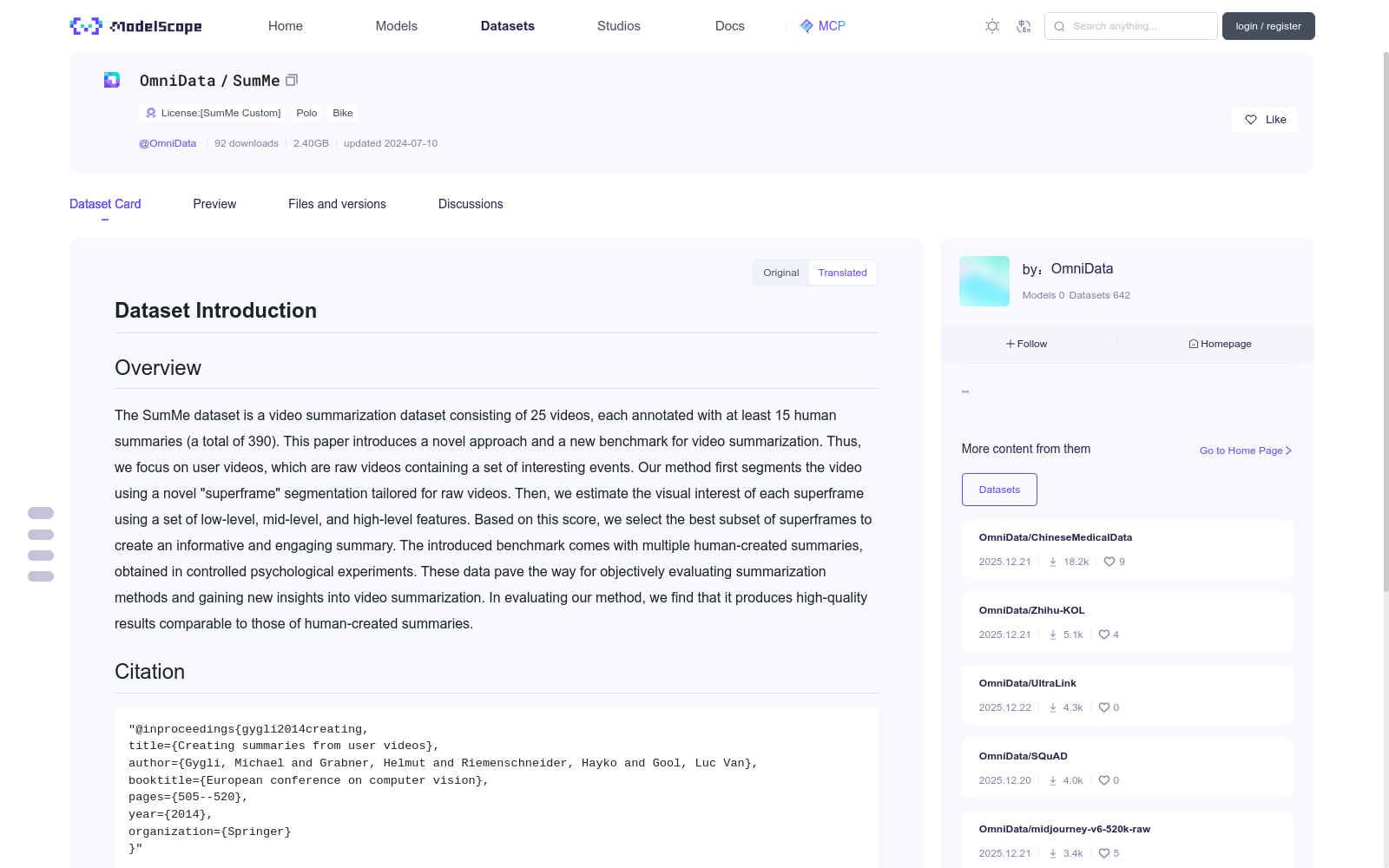This screenshot has width=1389, height=868.
Task: Click the 'Datasets 642' count
Action: [x=1100, y=295]
